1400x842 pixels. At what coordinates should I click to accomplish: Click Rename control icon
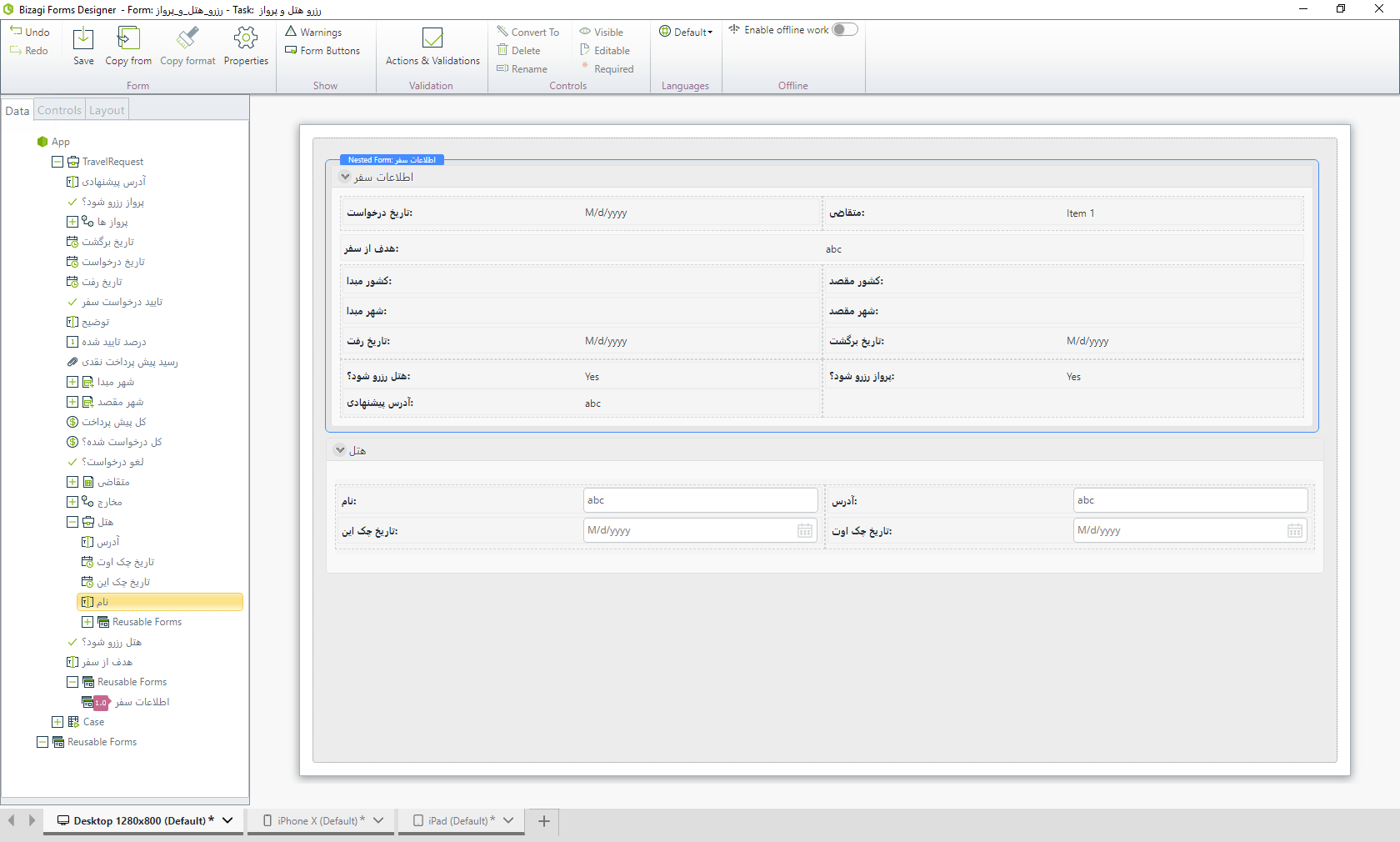coord(502,68)
